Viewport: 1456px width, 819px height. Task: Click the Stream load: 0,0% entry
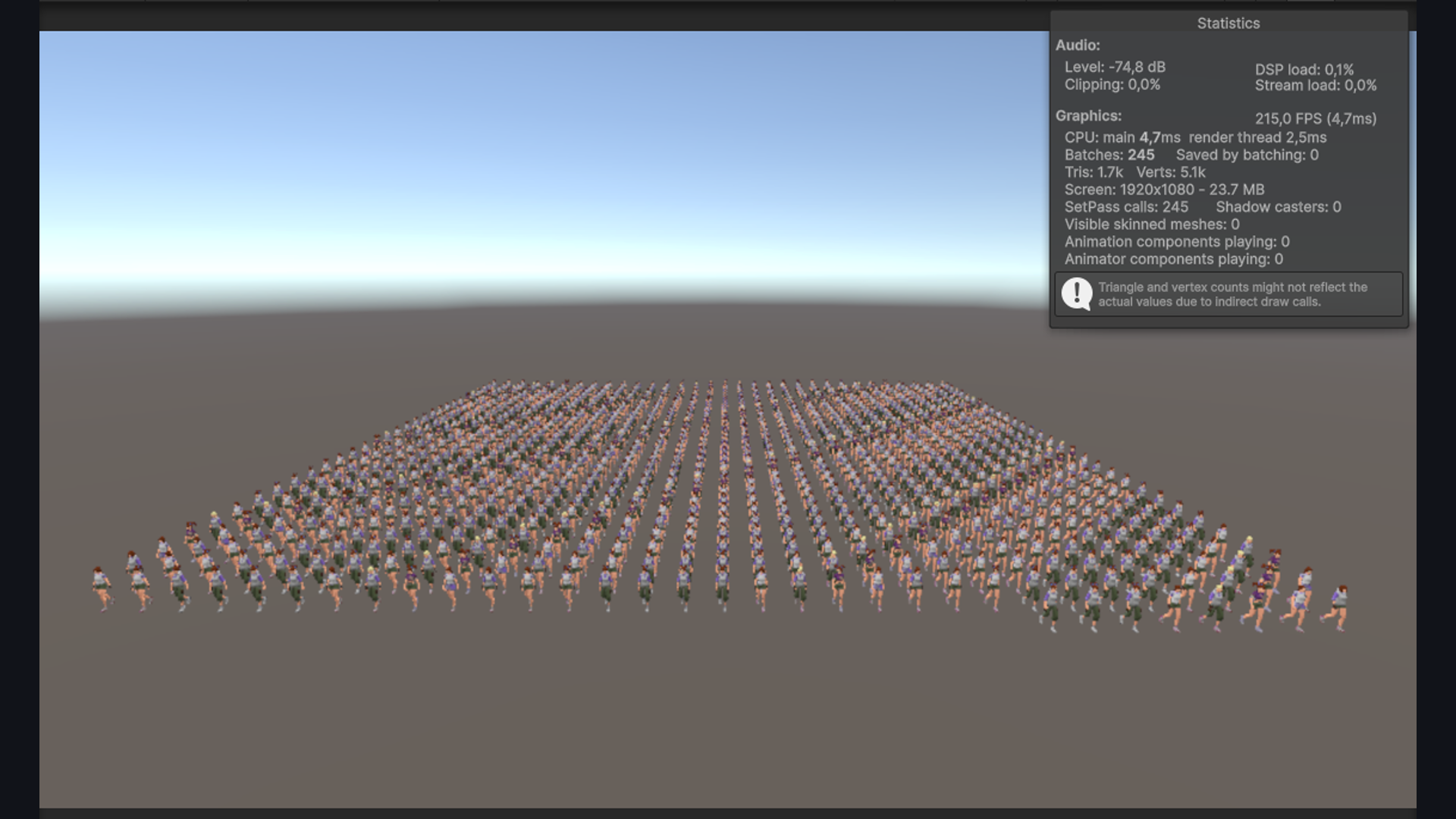(x=1316, y=86)
